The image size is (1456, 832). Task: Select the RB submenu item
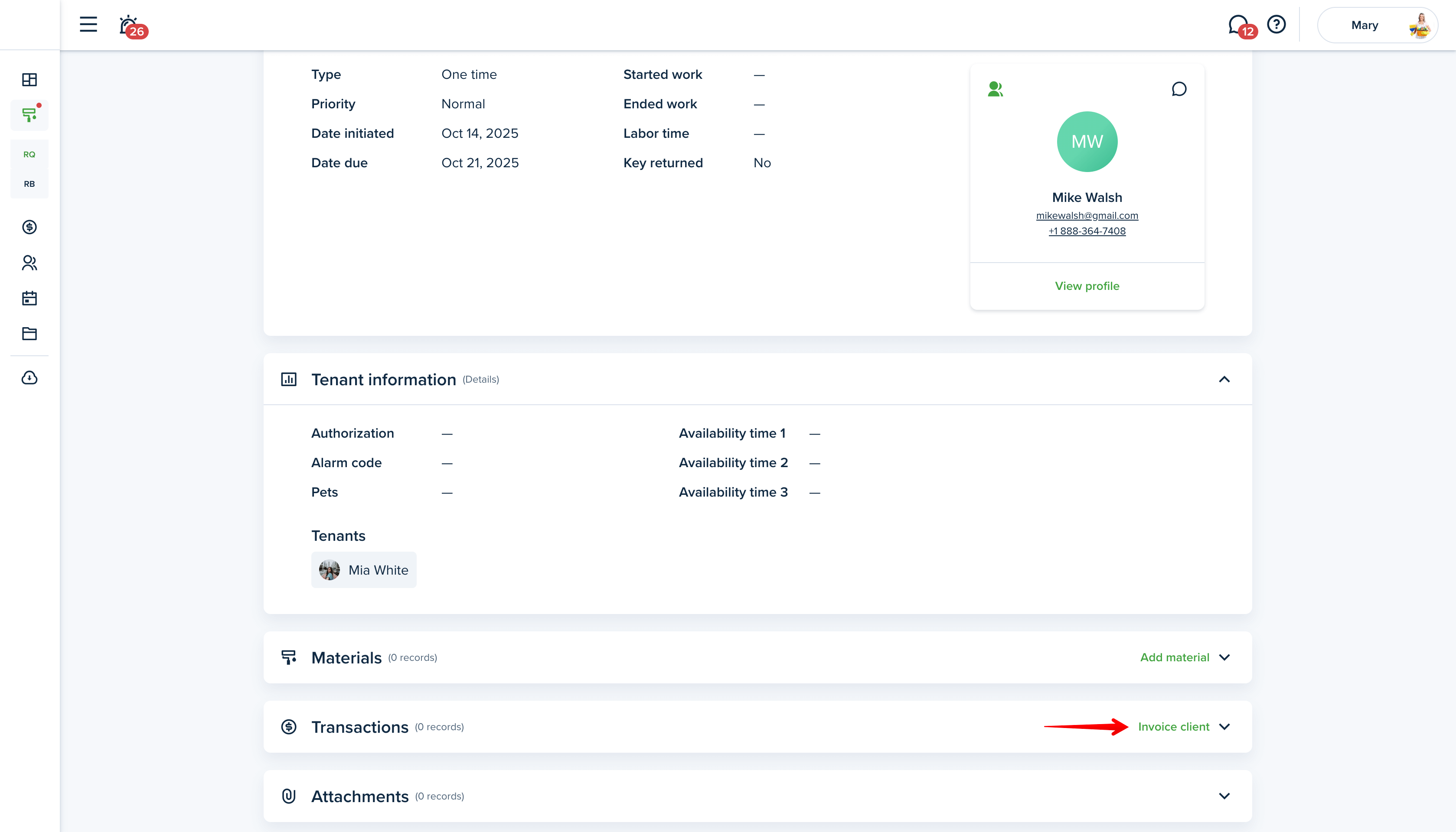click(29, 184)
